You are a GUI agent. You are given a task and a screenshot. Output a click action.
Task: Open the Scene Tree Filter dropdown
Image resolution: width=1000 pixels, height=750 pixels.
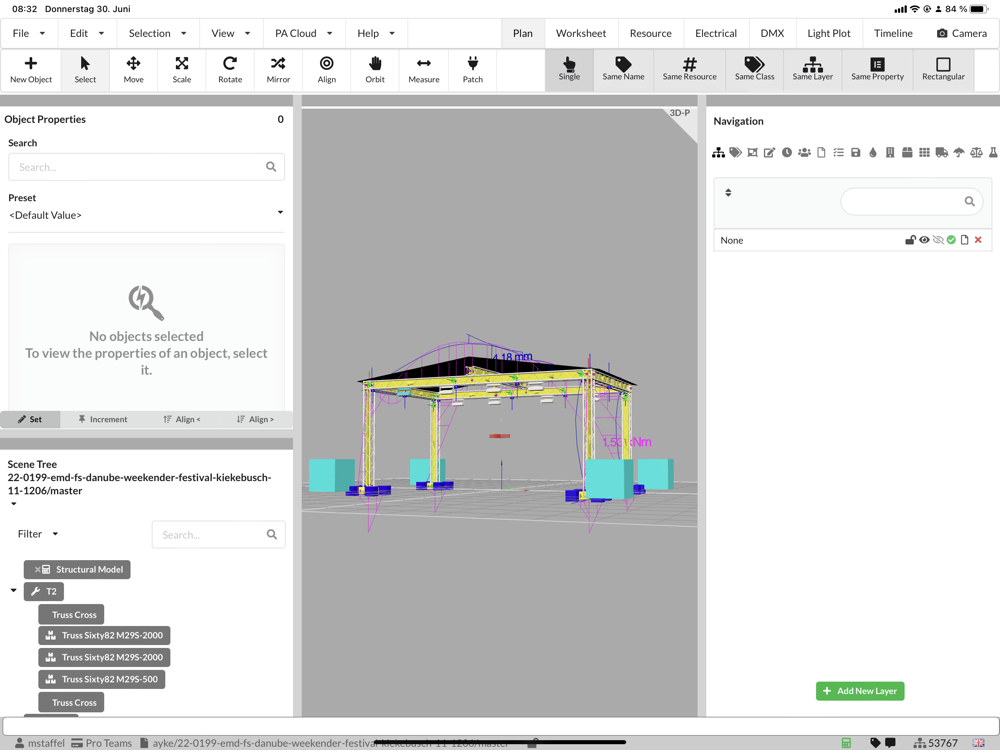pyautogui.click(x=38, y=534)
